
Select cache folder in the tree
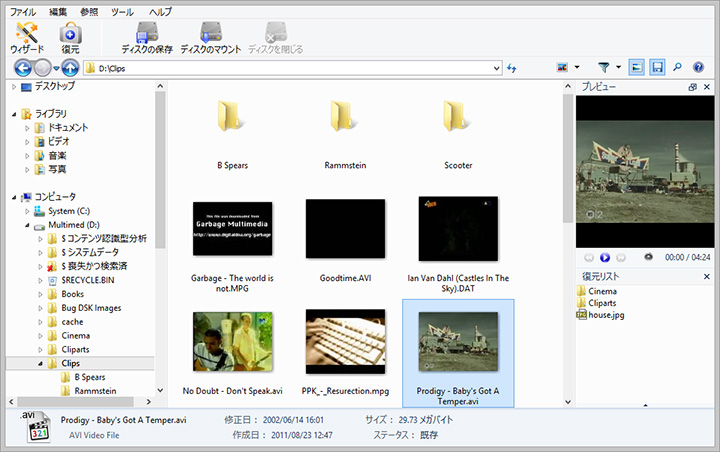click(x=72, y=322)
